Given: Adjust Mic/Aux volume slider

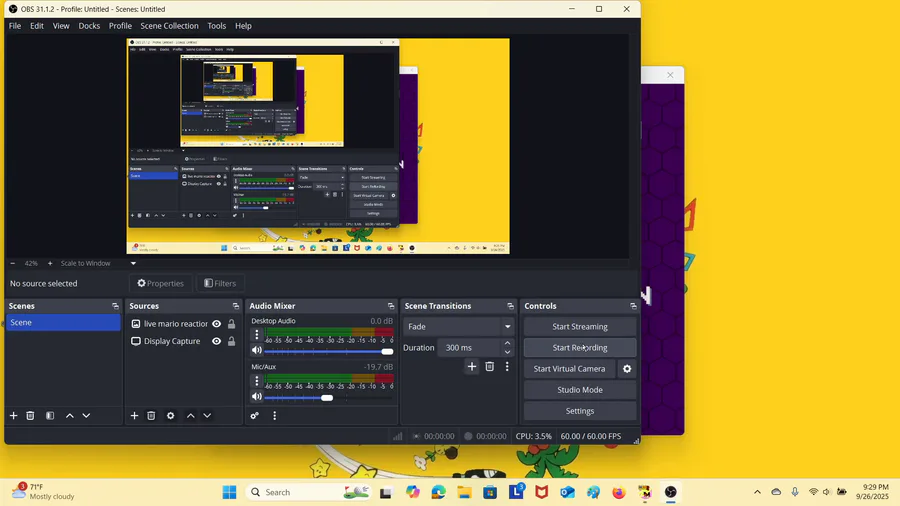Looking at the screenshot, I should [x=329, y=398].
